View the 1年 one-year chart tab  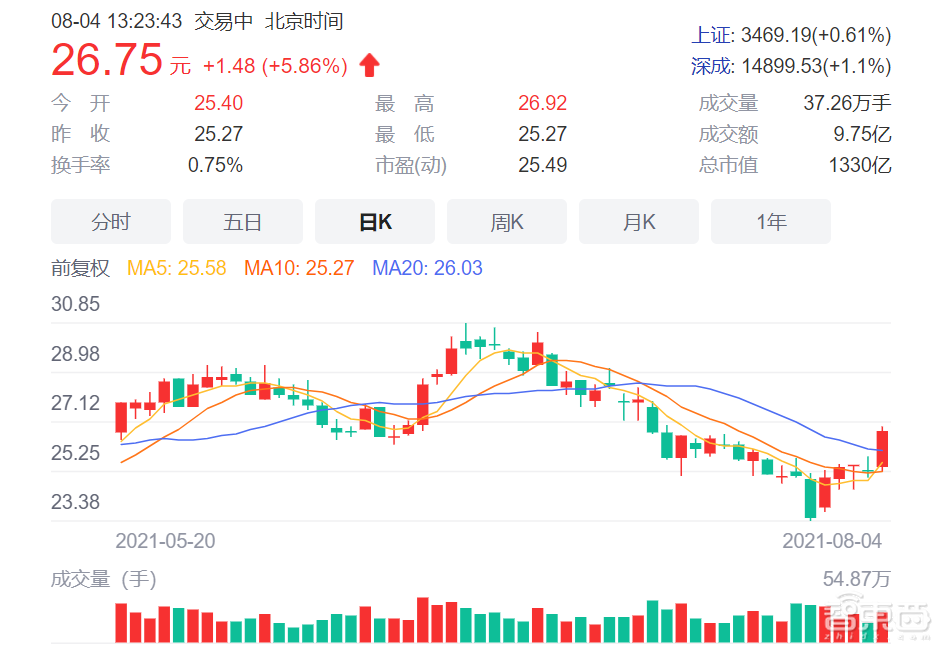(770, 221)
